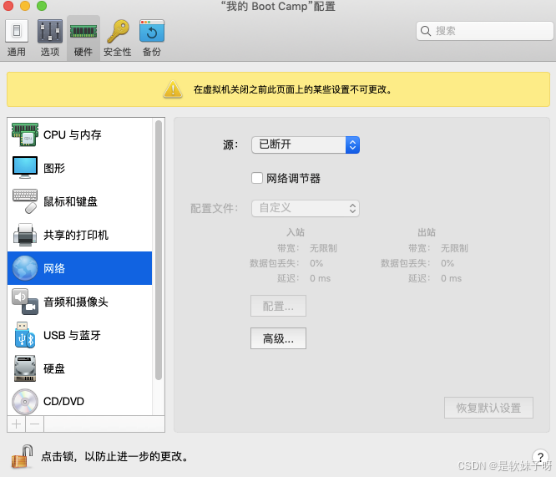Click the yellow minimize window button
556x477 pixels.
tap(25, 6)
